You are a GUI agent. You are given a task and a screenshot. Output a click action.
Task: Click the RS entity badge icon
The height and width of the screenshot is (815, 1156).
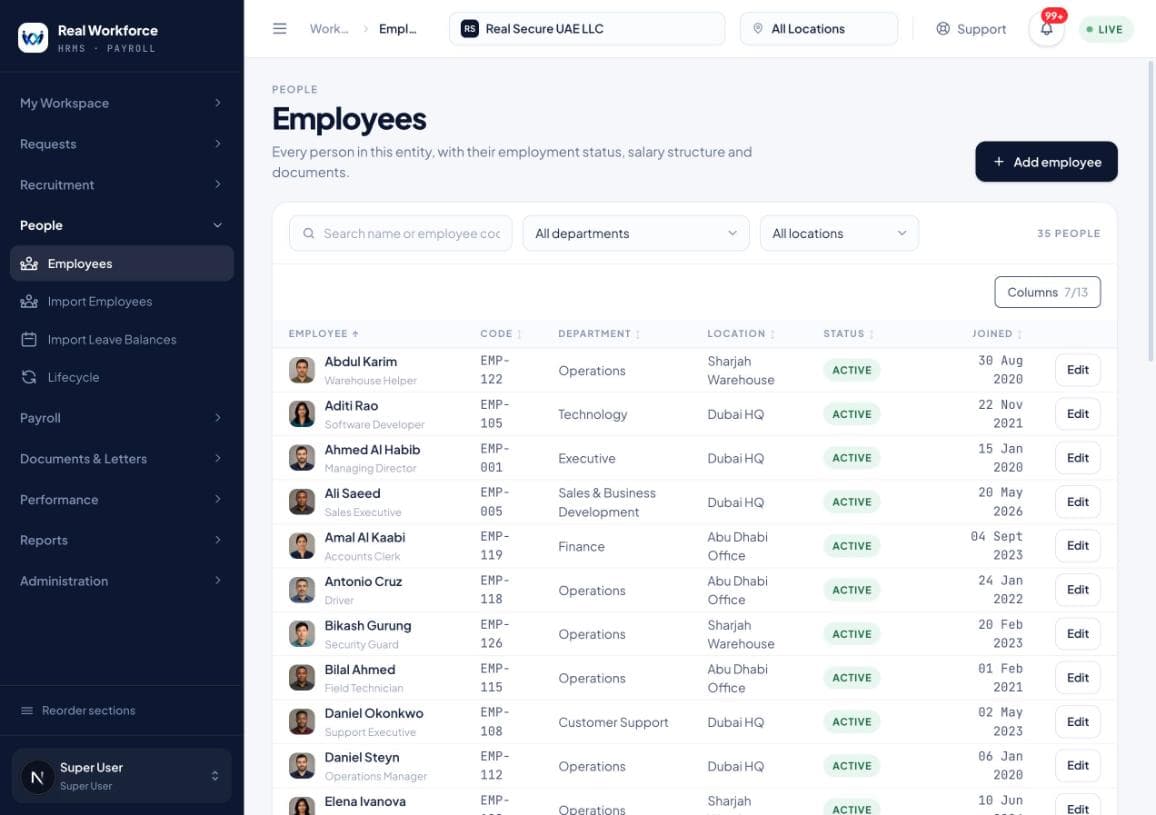tap(470, 29)
